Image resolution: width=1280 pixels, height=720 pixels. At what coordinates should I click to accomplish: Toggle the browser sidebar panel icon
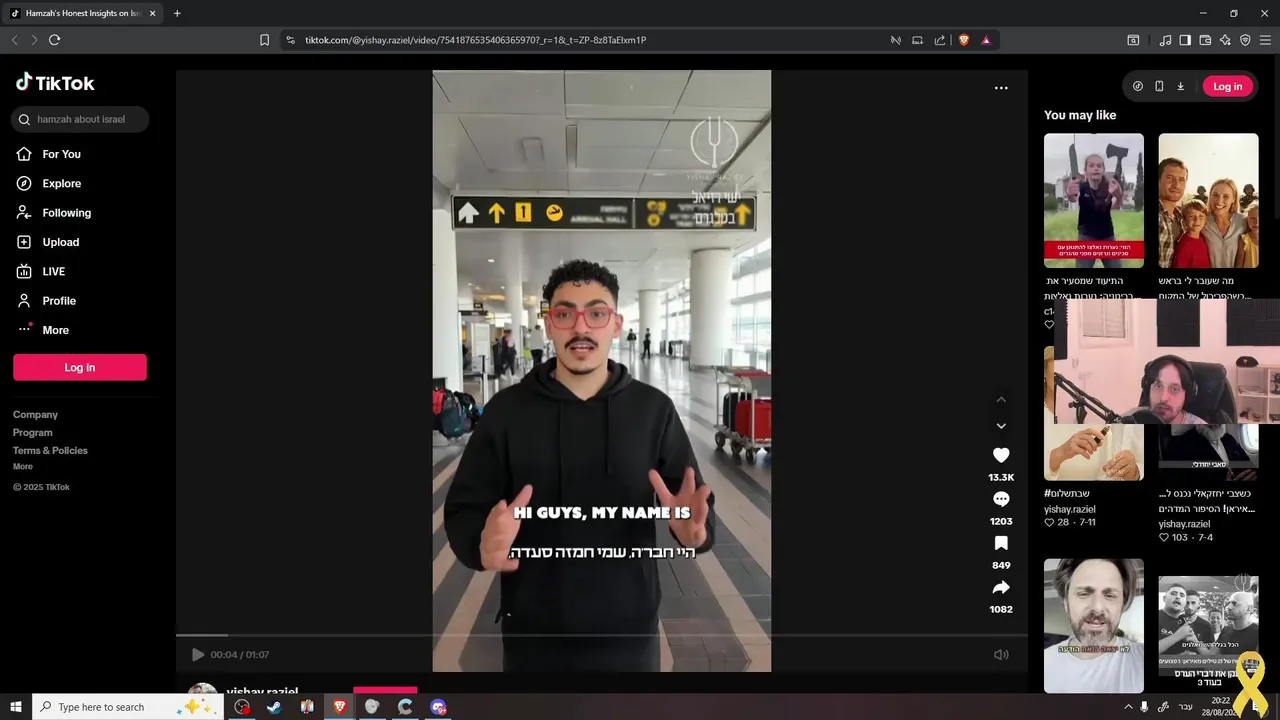pyautogui.click(x=1185, y=40)
